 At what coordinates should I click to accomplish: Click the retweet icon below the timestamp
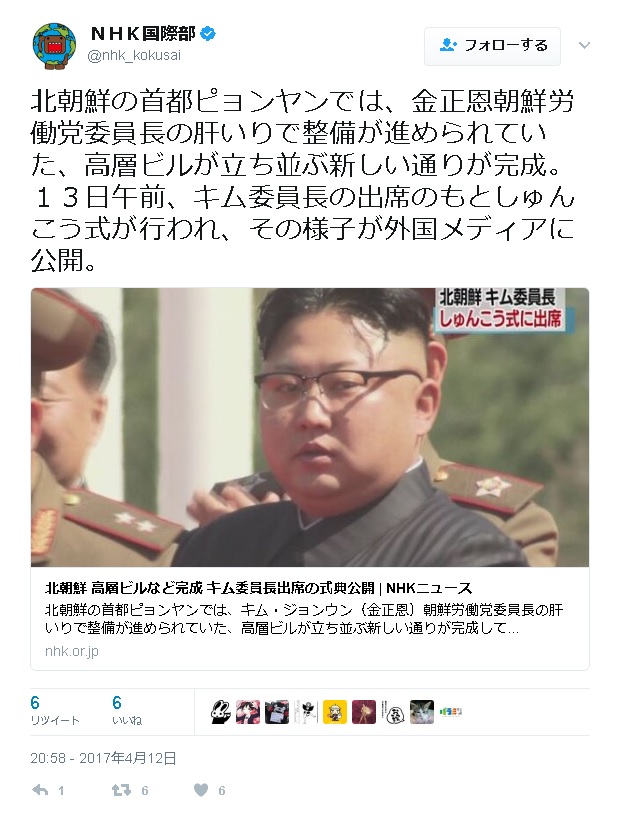coord(121,790)
